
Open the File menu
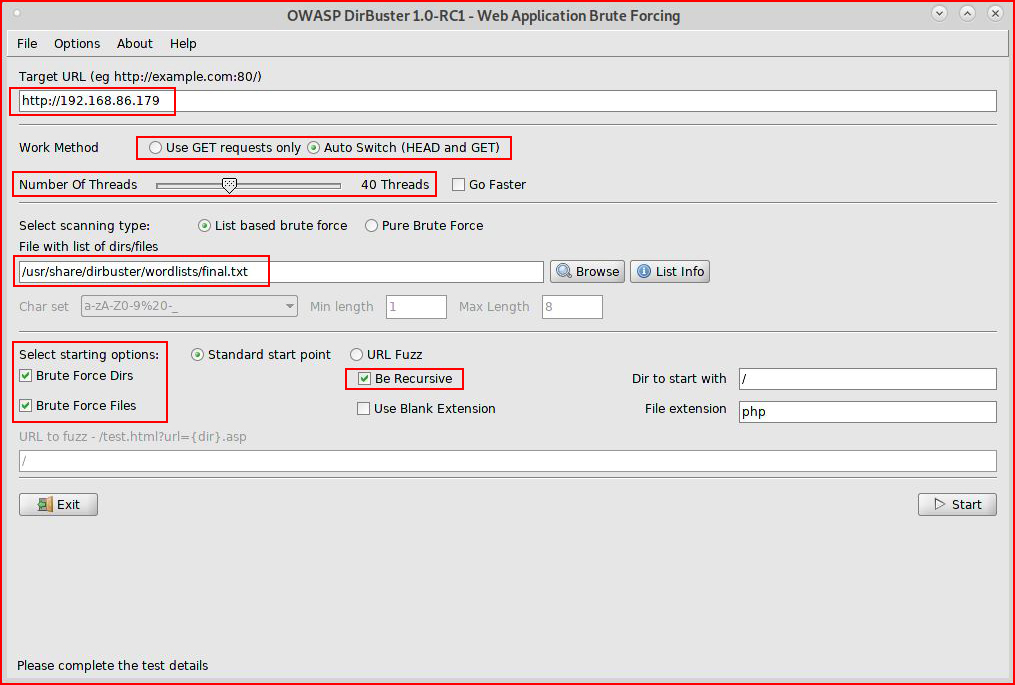[27, 43]
